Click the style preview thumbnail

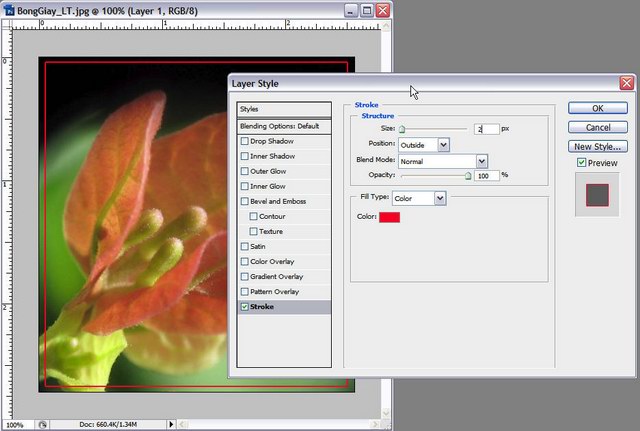pyautogui.click(x=597, y=195)
